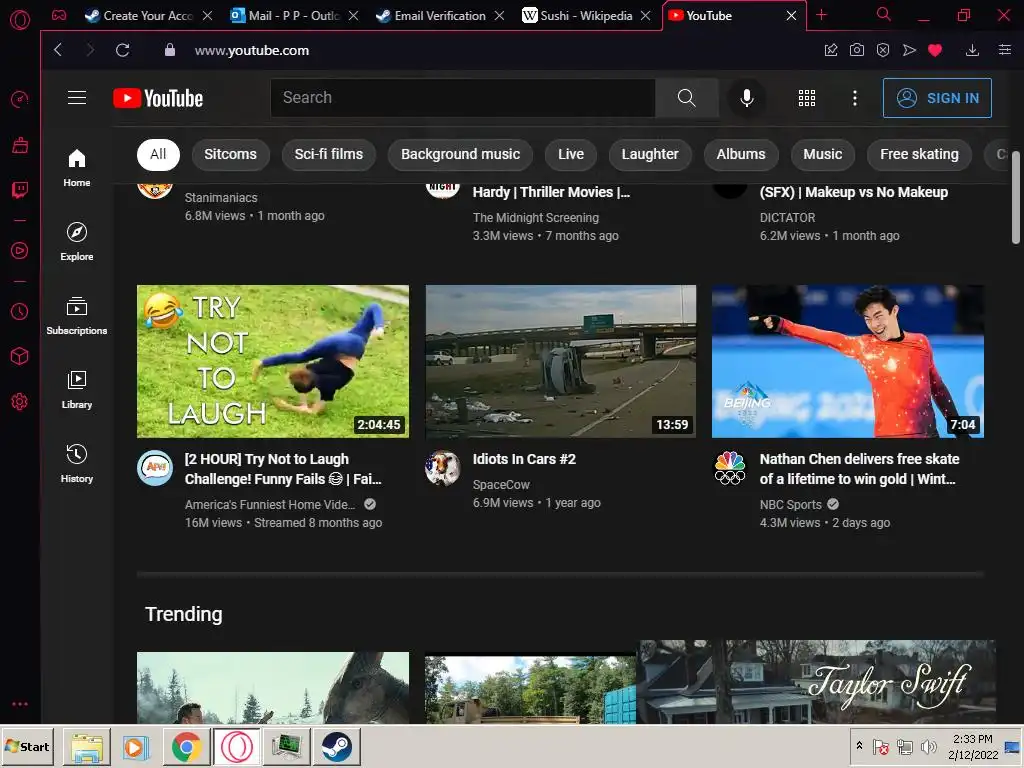Reload the current page

[122, 50]
